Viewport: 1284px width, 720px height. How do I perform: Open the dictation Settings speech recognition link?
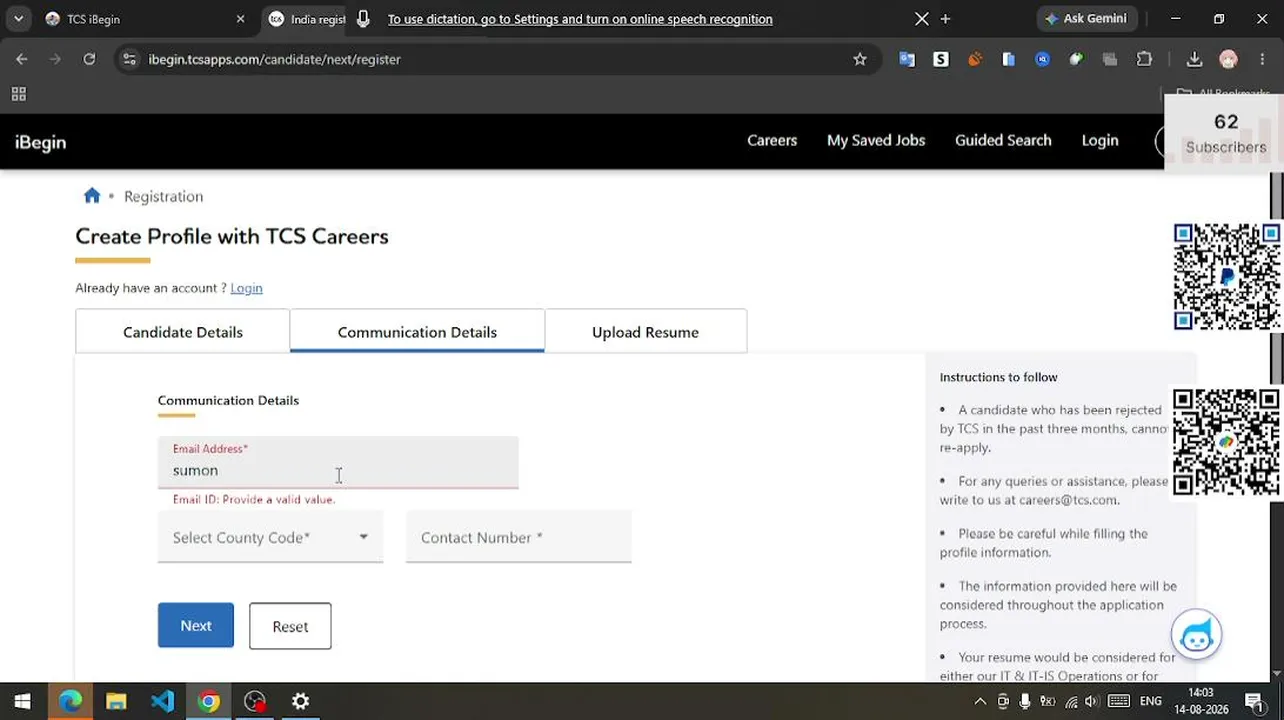(x=580, y=19)
